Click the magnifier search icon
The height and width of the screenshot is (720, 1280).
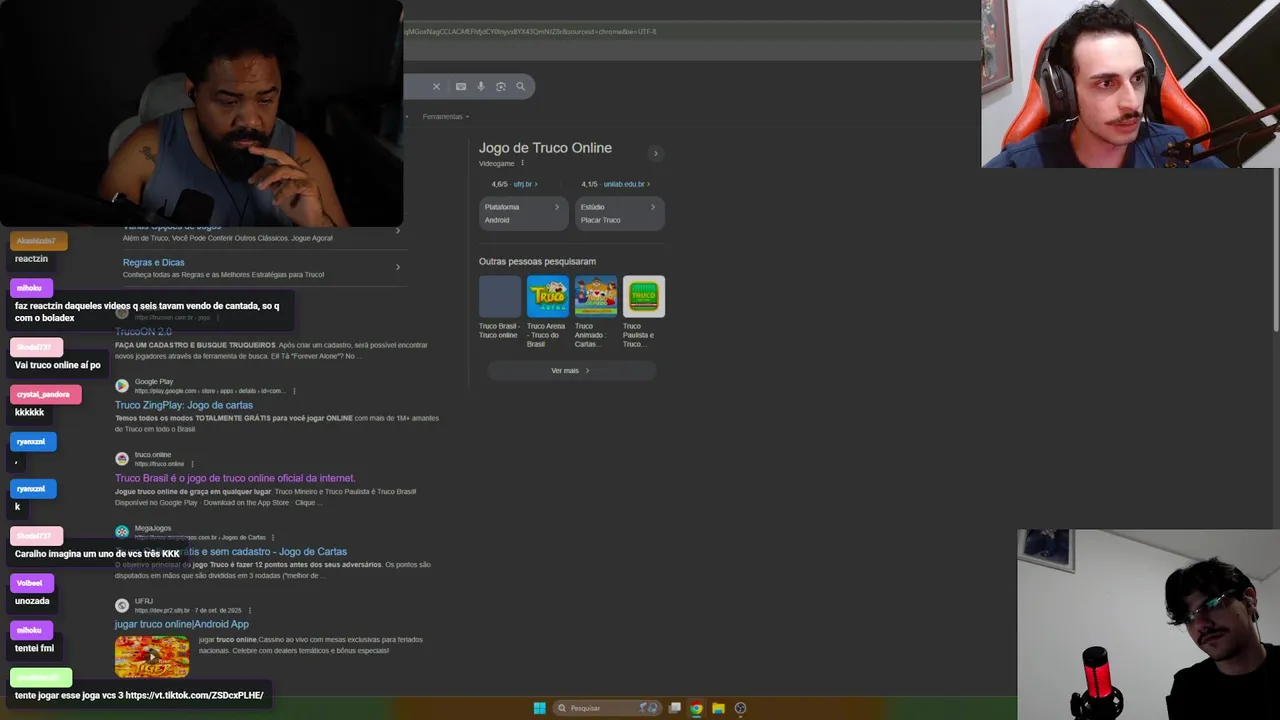520,86
